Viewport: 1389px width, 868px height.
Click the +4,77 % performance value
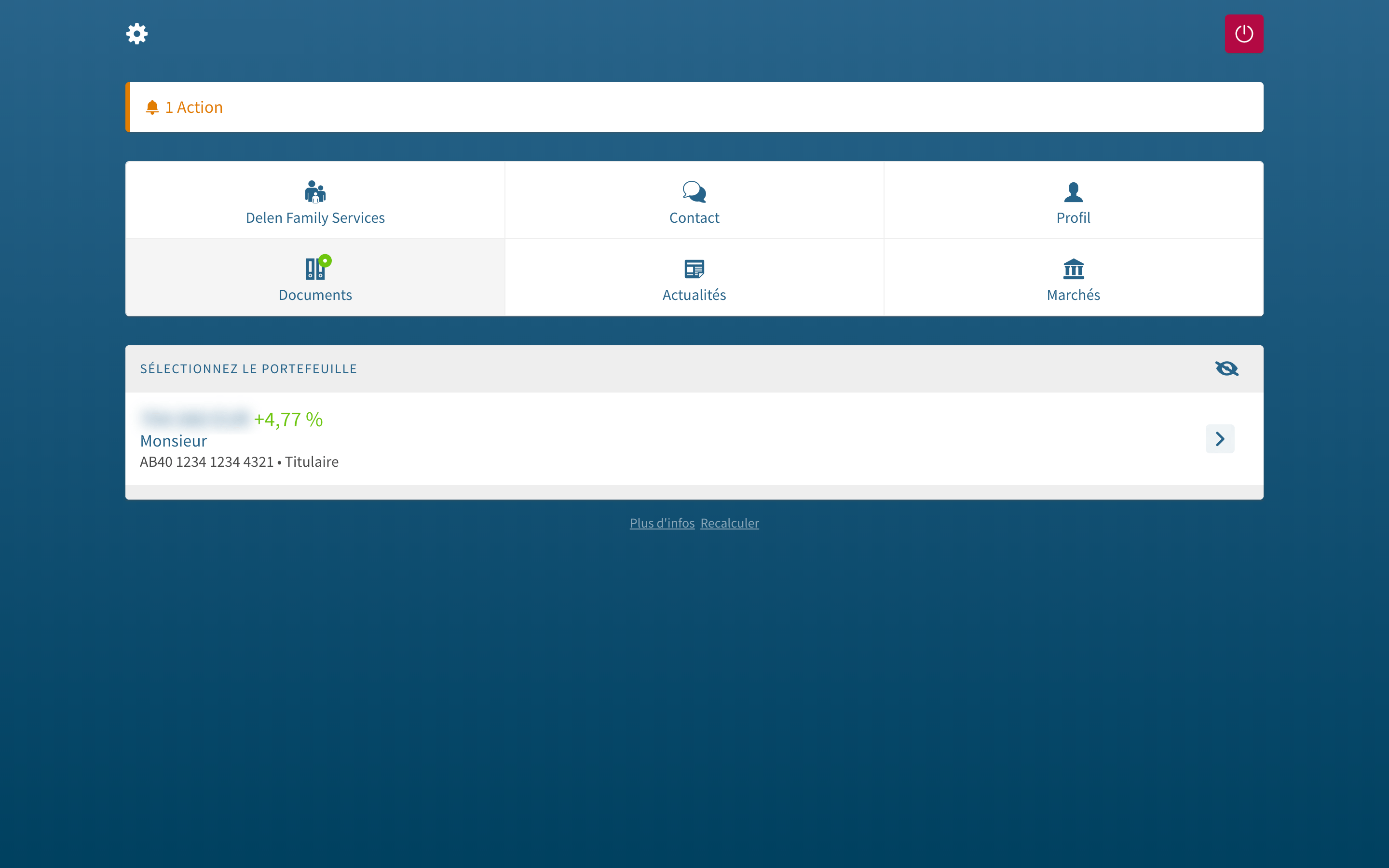288,420
